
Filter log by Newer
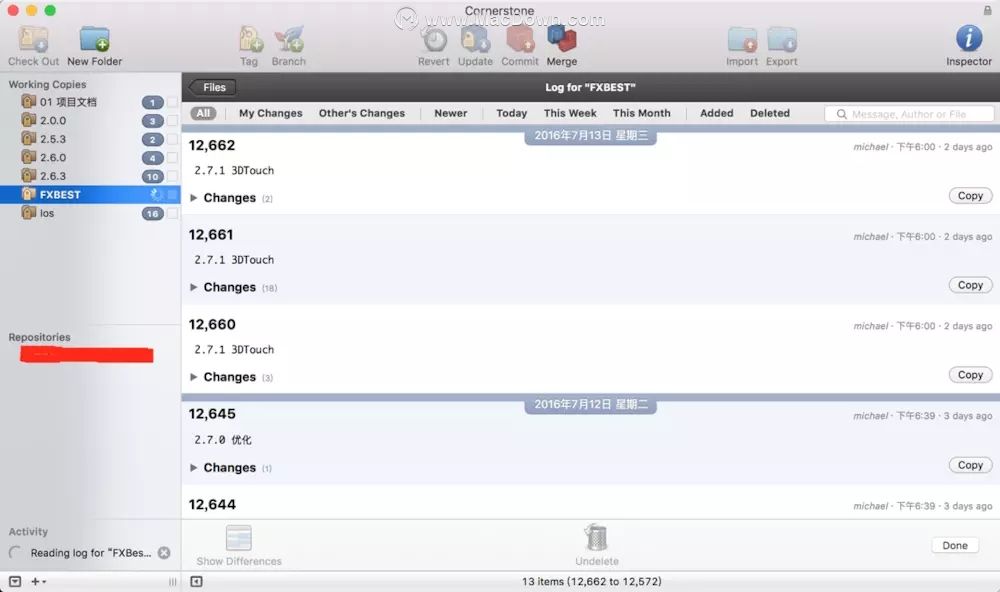coord(450,113)
